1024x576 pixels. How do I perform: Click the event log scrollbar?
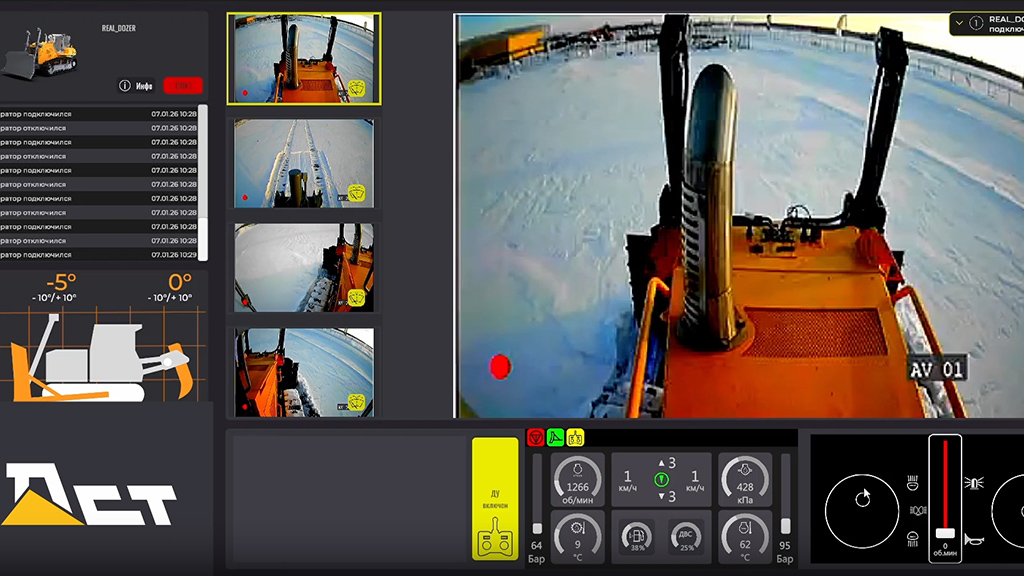pyautogui.click(x=203, y=180)
